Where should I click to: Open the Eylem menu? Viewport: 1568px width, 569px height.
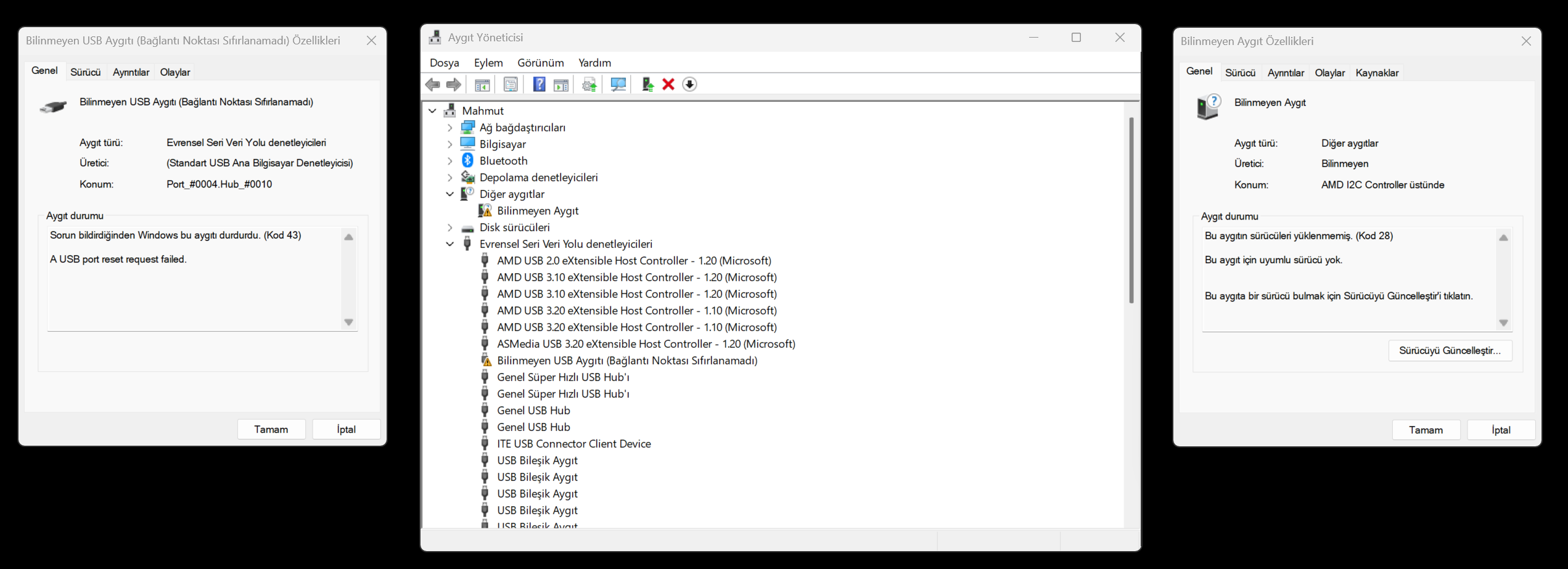pos(488,63)
